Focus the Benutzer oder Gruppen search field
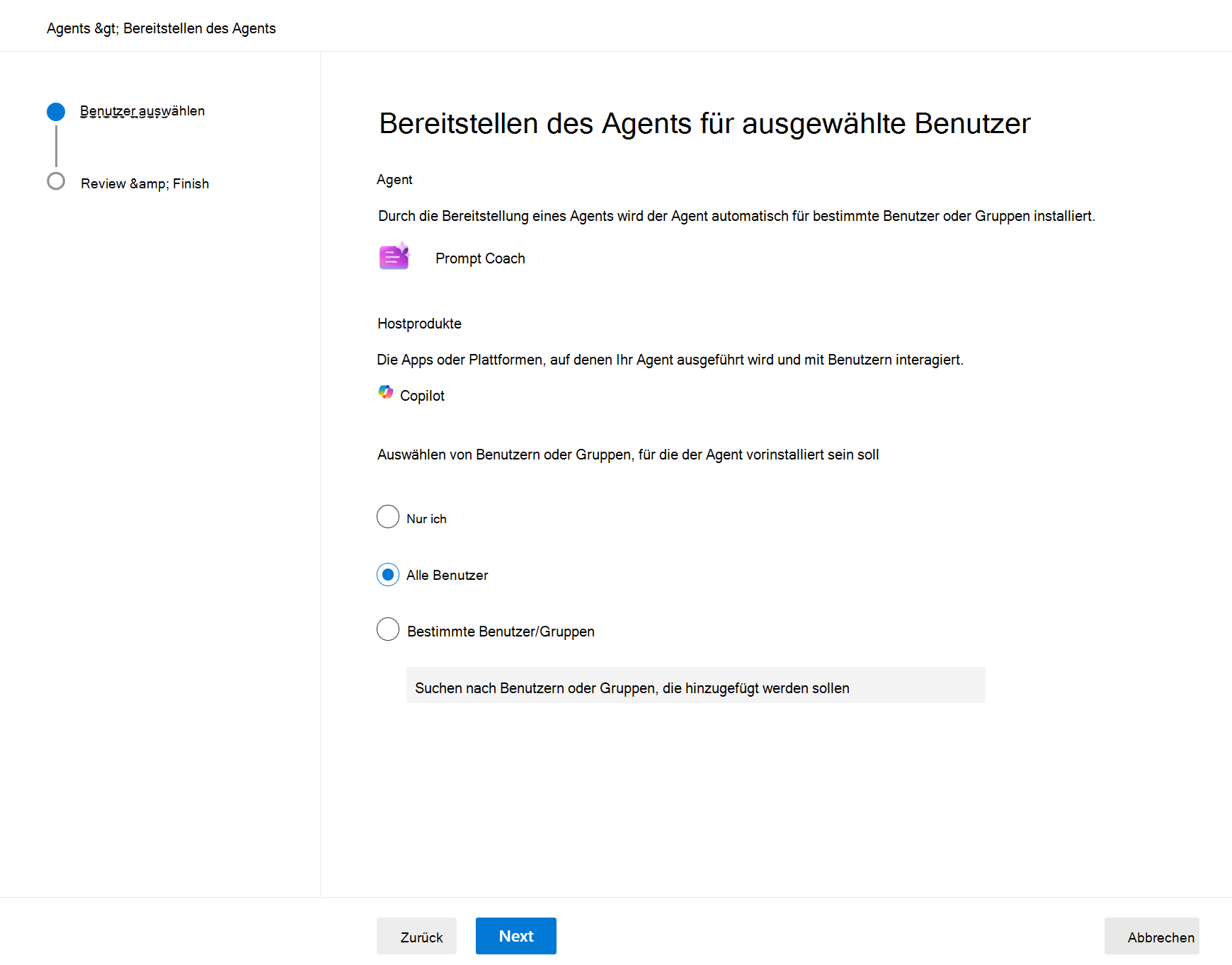This screenshot has height=965, width=1232. click(696, 685)
